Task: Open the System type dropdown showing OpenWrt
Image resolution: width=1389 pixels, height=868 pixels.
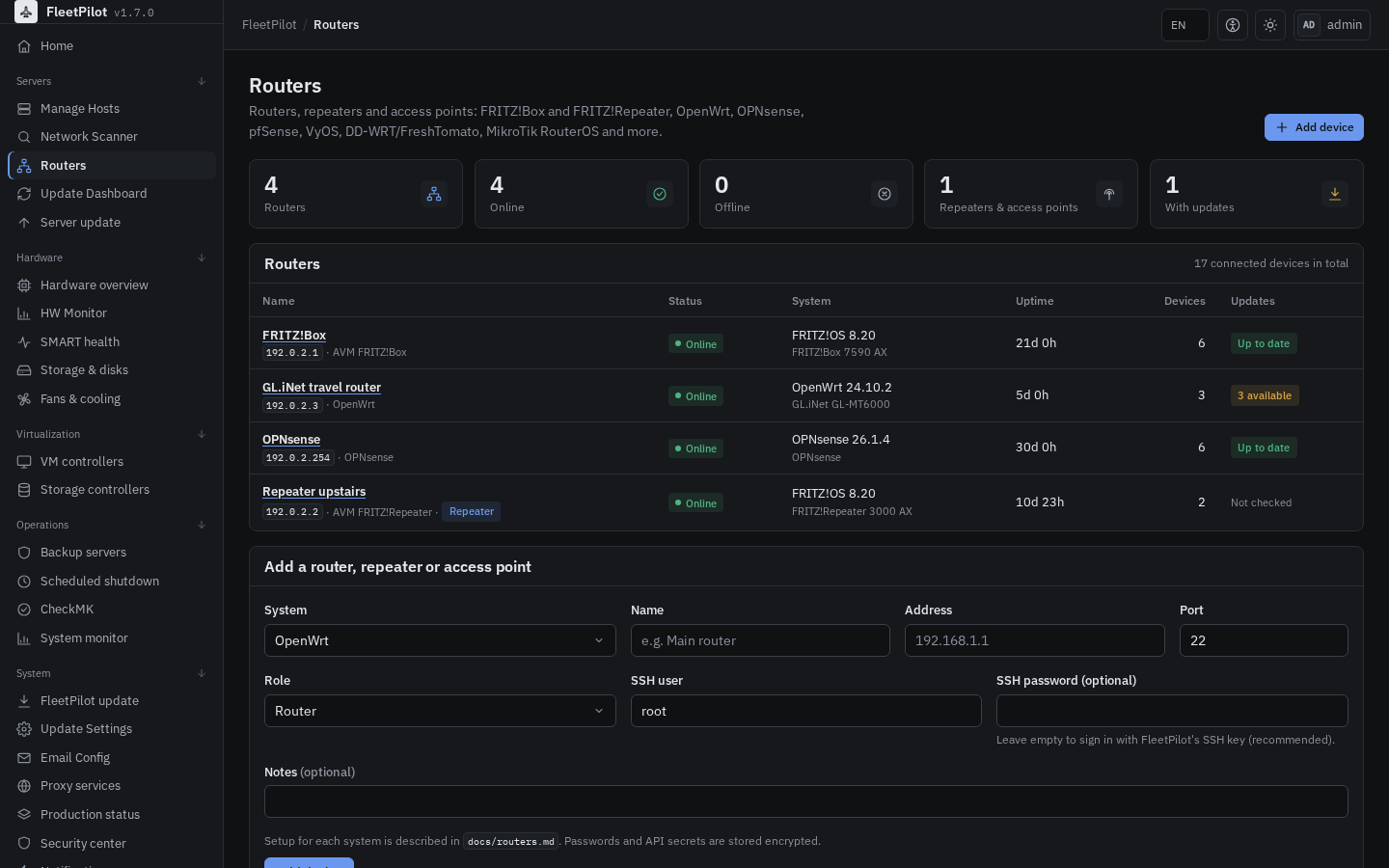Action: coord(440,640)
